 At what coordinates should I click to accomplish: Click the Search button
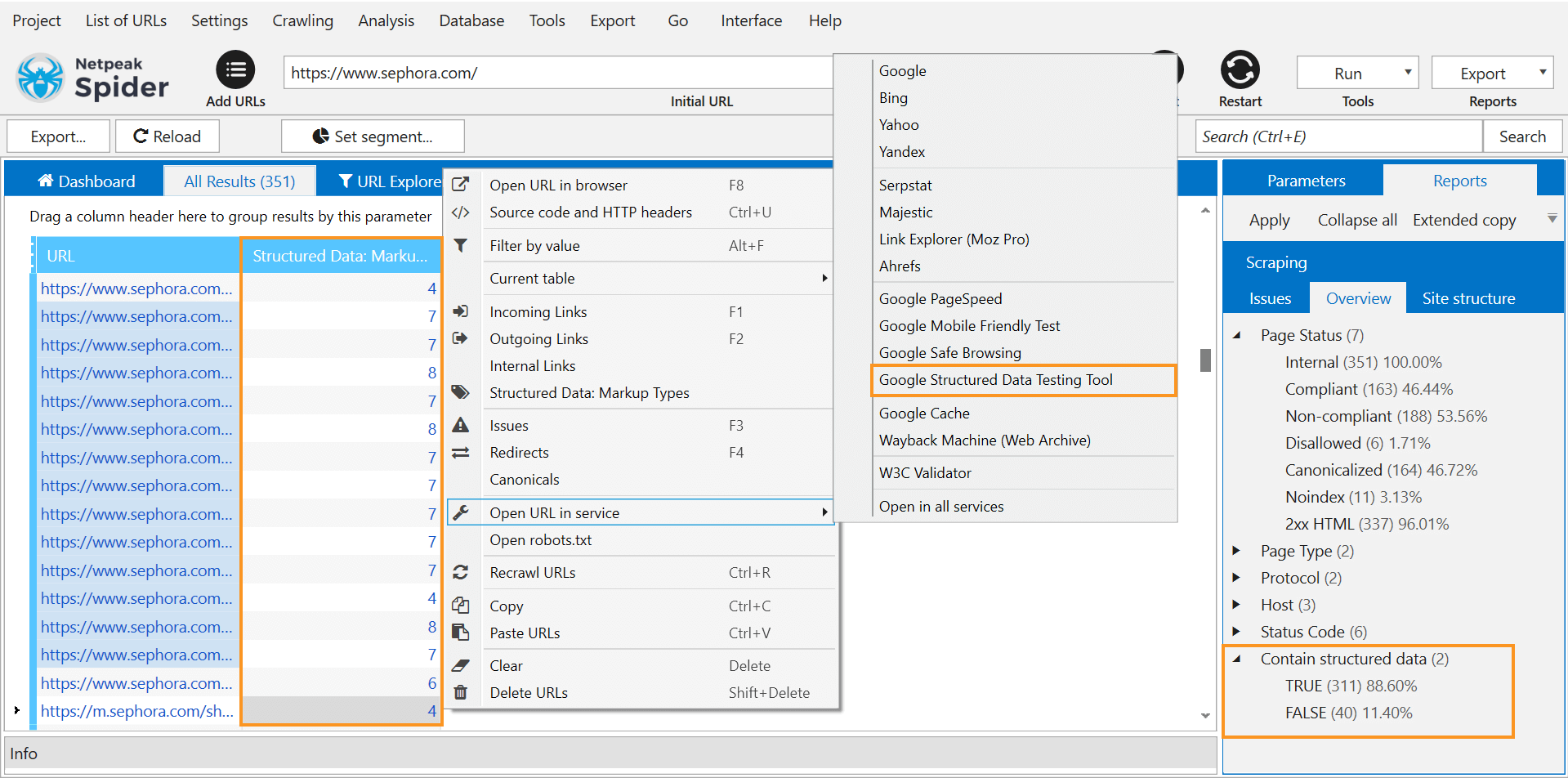(1522, 136)
